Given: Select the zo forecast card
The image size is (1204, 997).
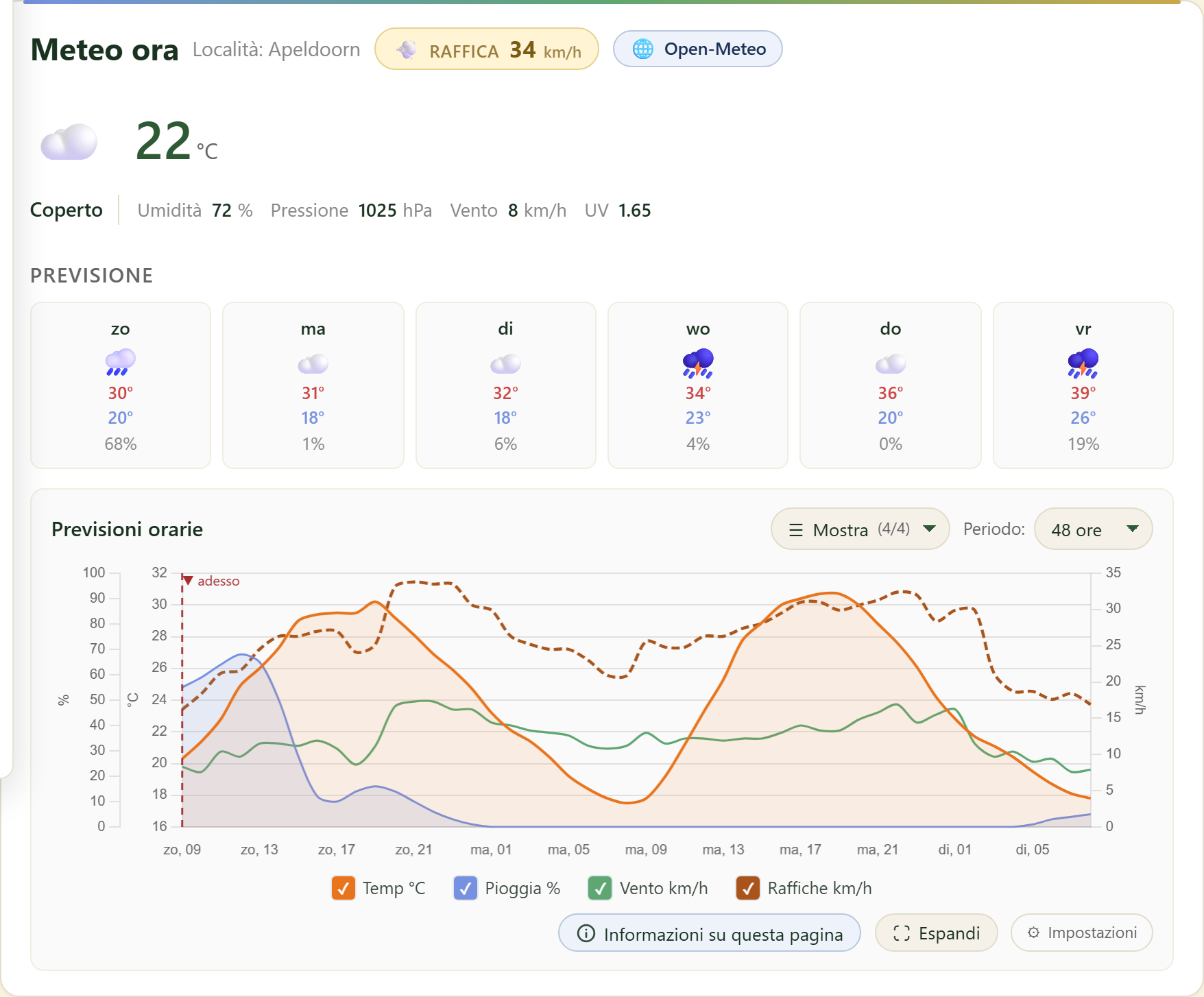Looking at the screenshot, I should 121,385.
